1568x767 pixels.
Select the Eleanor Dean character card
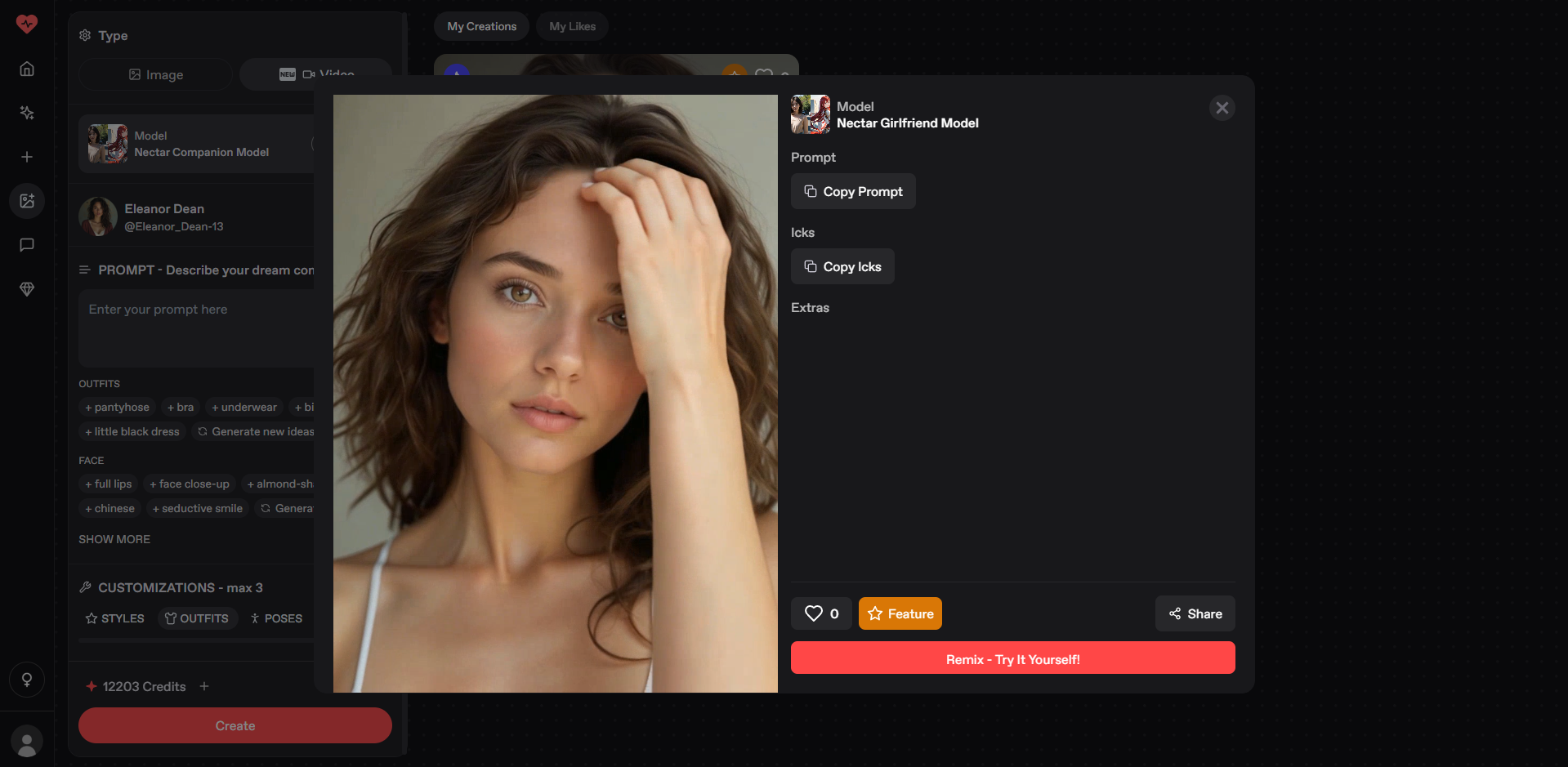point(196,216)
